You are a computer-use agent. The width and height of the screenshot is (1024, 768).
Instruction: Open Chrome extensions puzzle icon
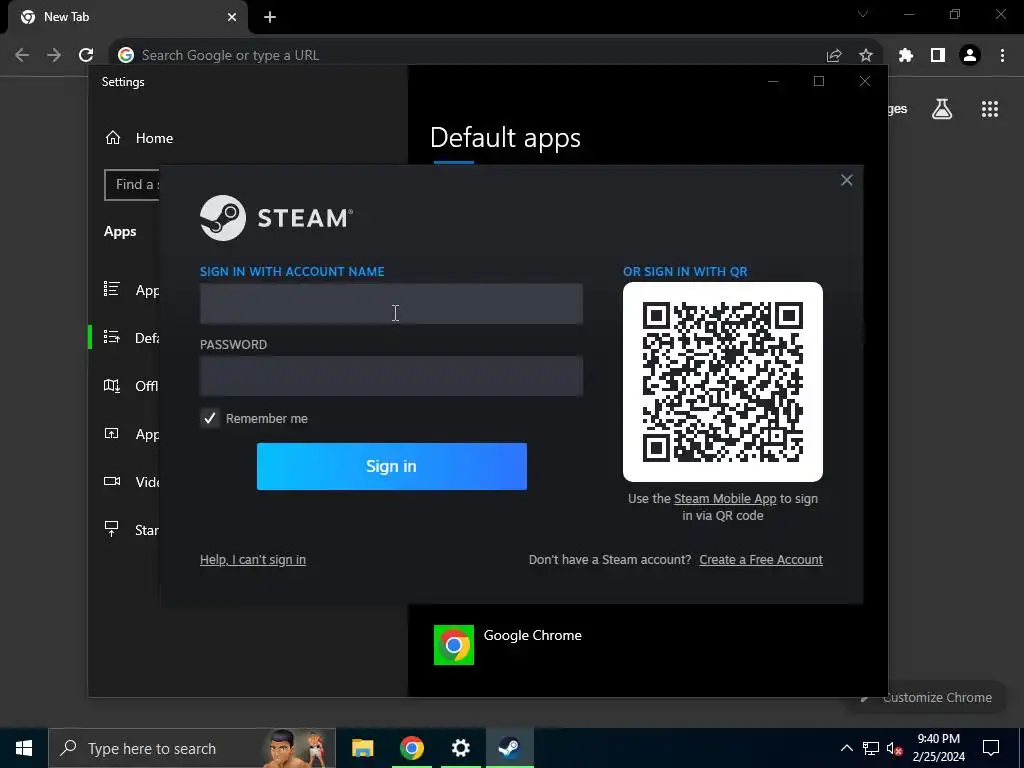click(906, 56)
